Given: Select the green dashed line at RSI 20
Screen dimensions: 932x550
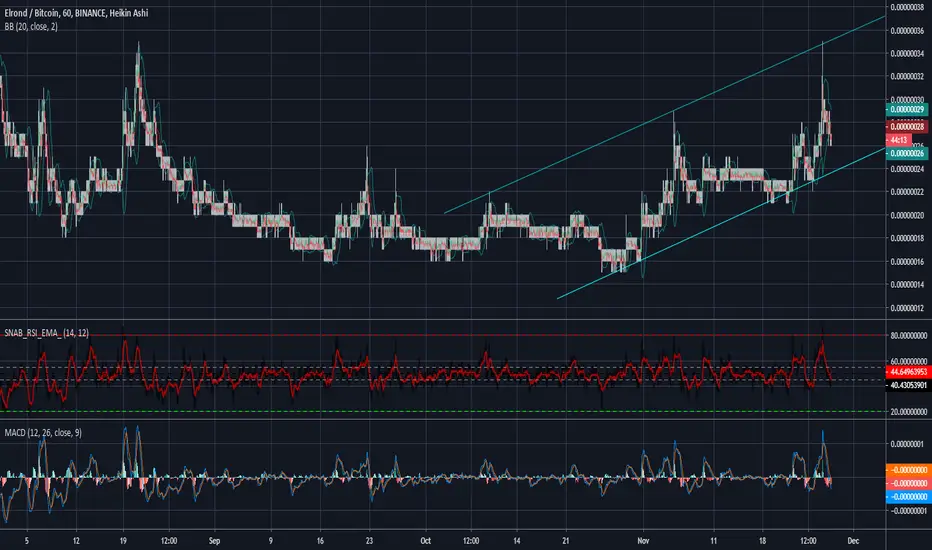Looking at the screenshot, I should click(443, 411).
